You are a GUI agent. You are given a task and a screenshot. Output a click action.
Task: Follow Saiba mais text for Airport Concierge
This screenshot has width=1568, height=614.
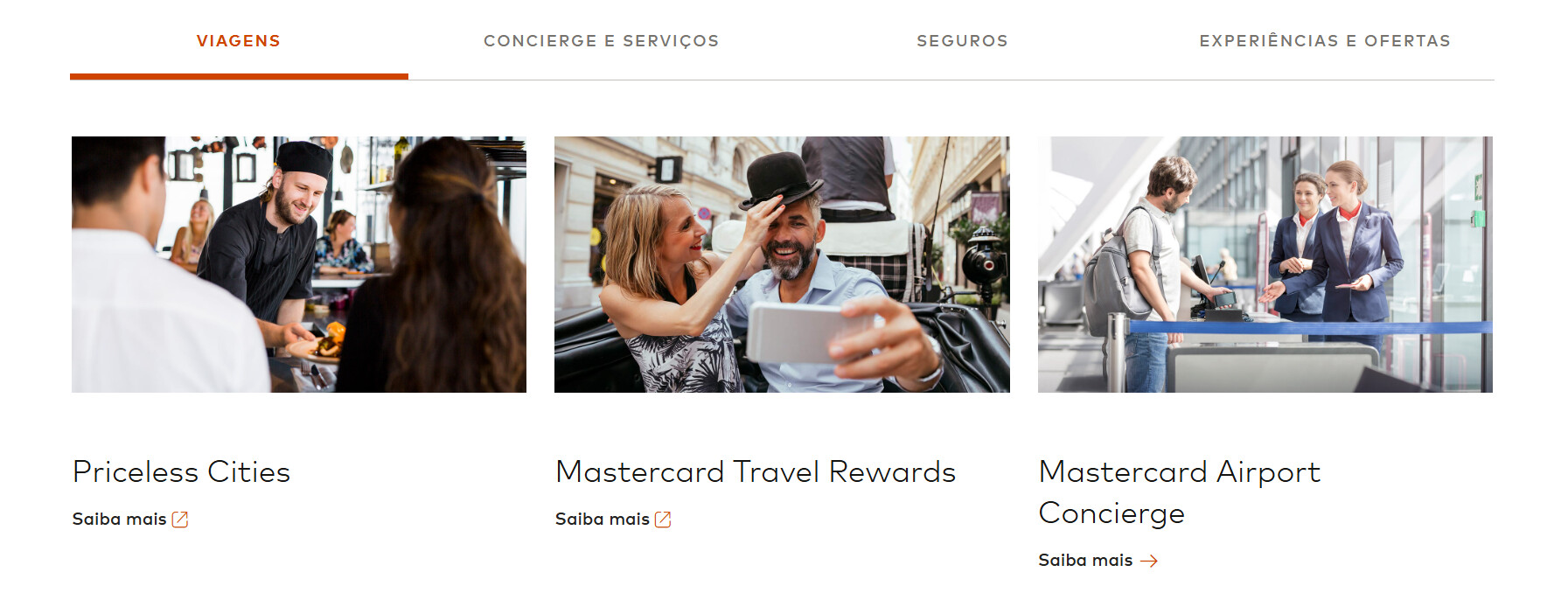[1085, 560]
